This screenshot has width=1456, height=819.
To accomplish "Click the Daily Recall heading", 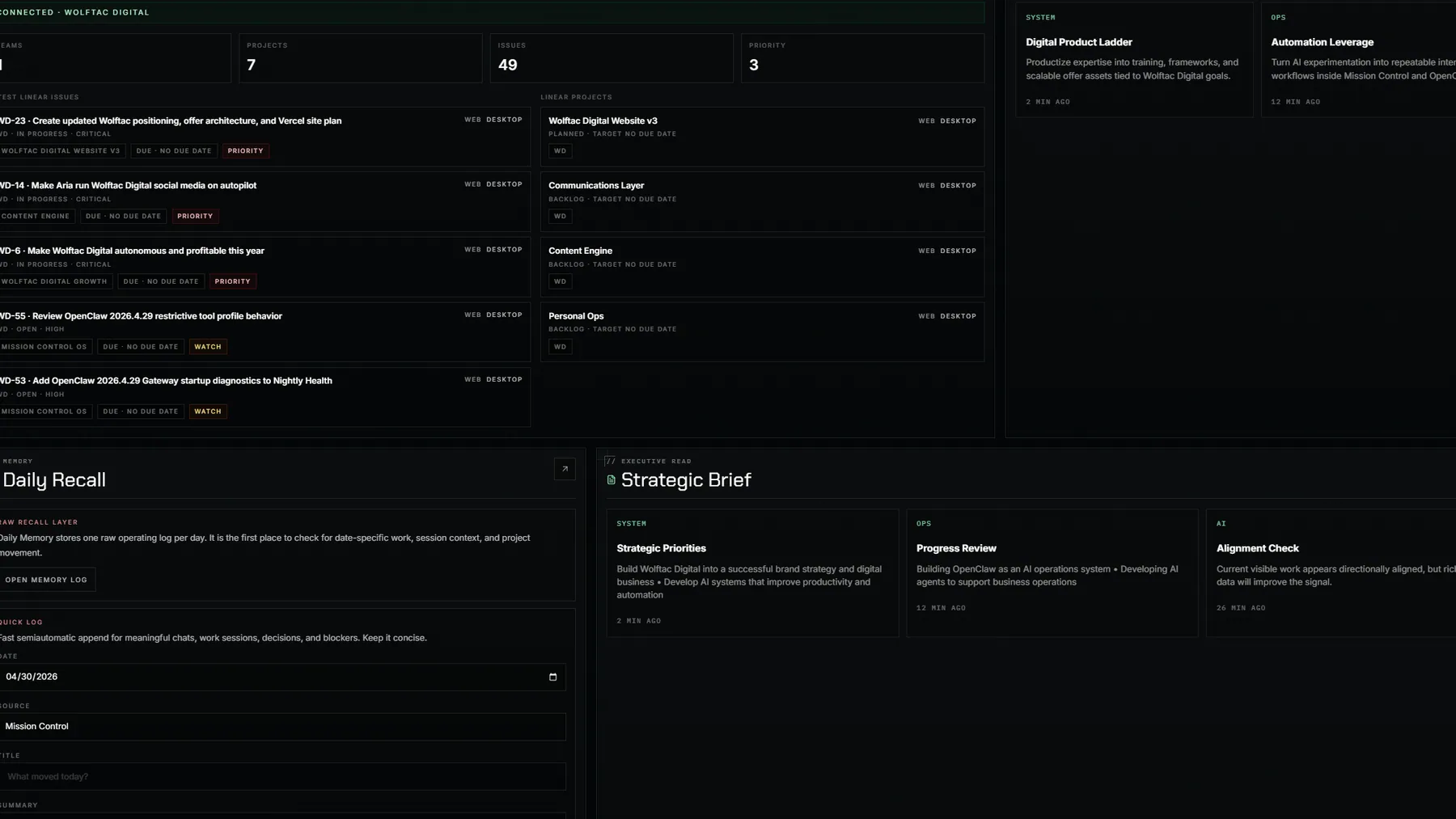I will click(x=54, y=480).
